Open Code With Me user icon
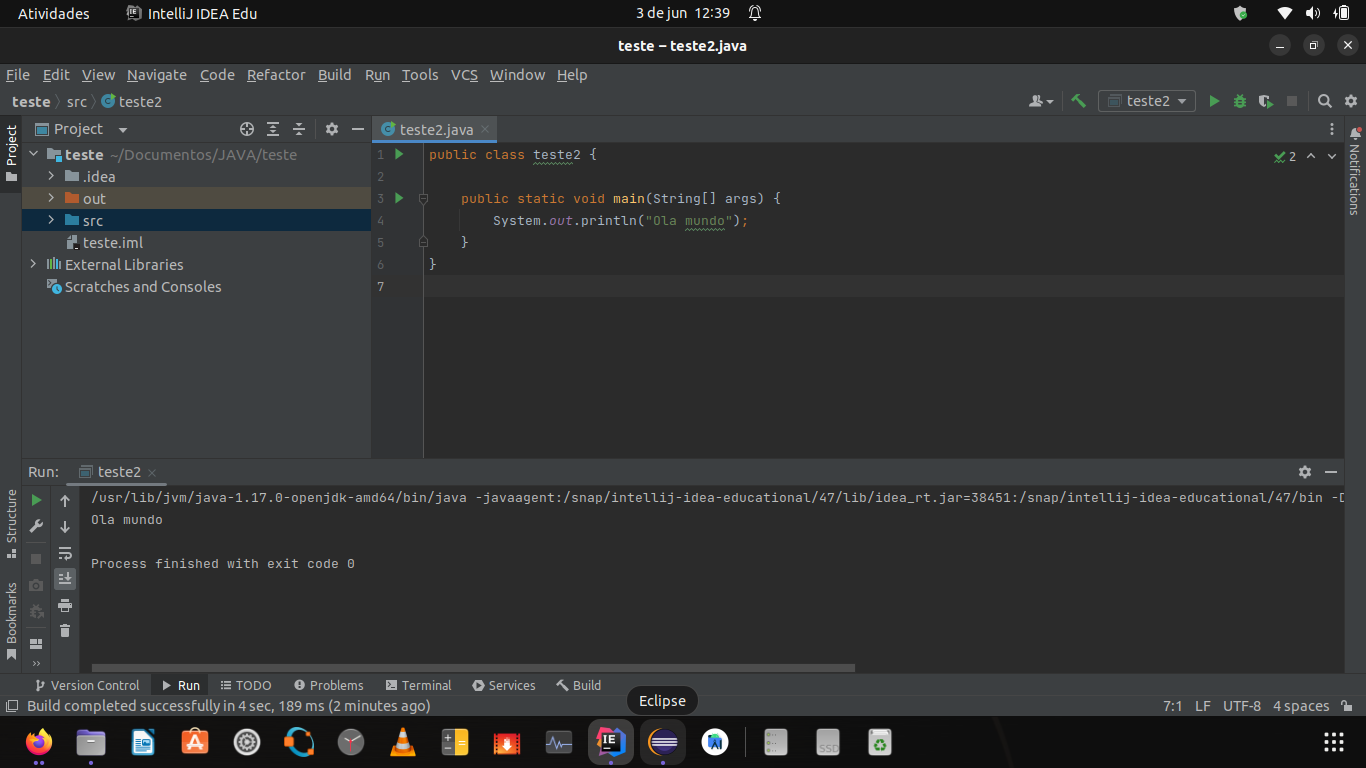The height and width of the screenshot is (768, 1366). point(1041,101)
